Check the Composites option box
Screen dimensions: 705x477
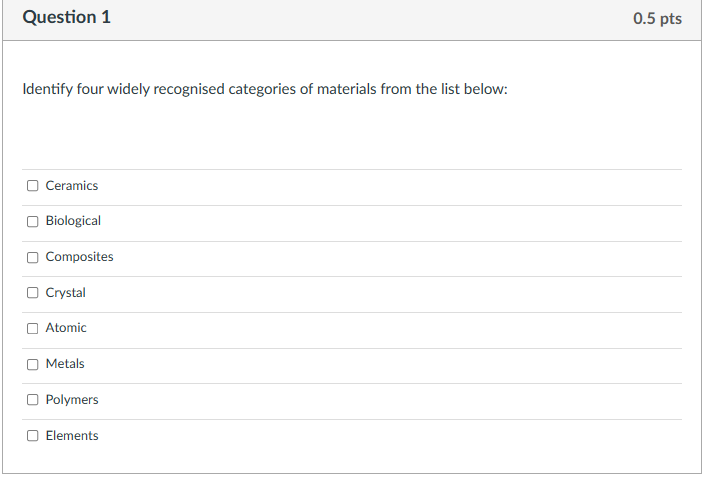[x=33, y=257]
